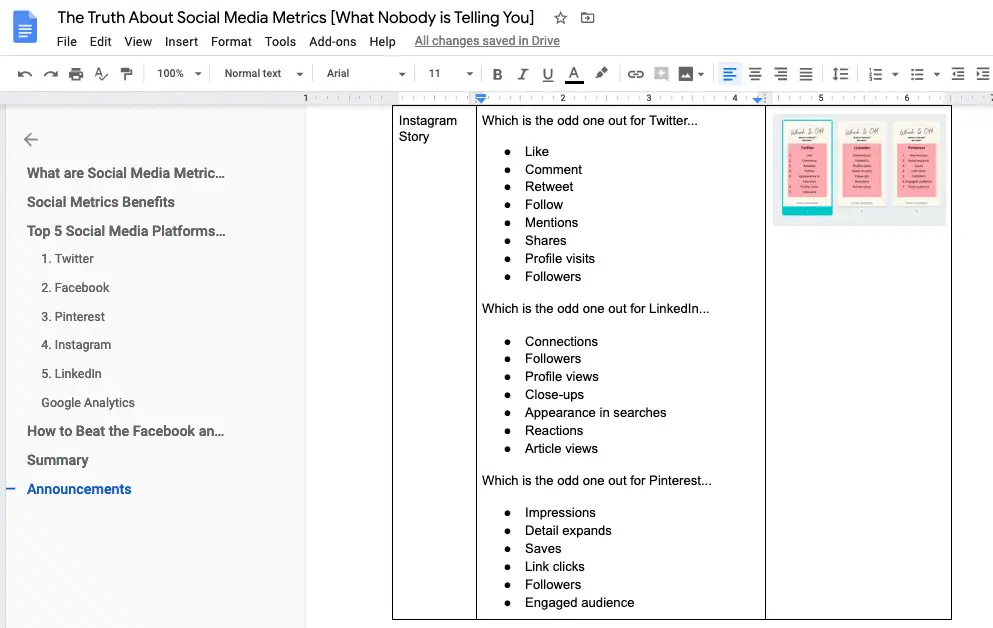Select Announcements in the outline
This screenshot has width=993, height=628.
[x=79, y=489]
